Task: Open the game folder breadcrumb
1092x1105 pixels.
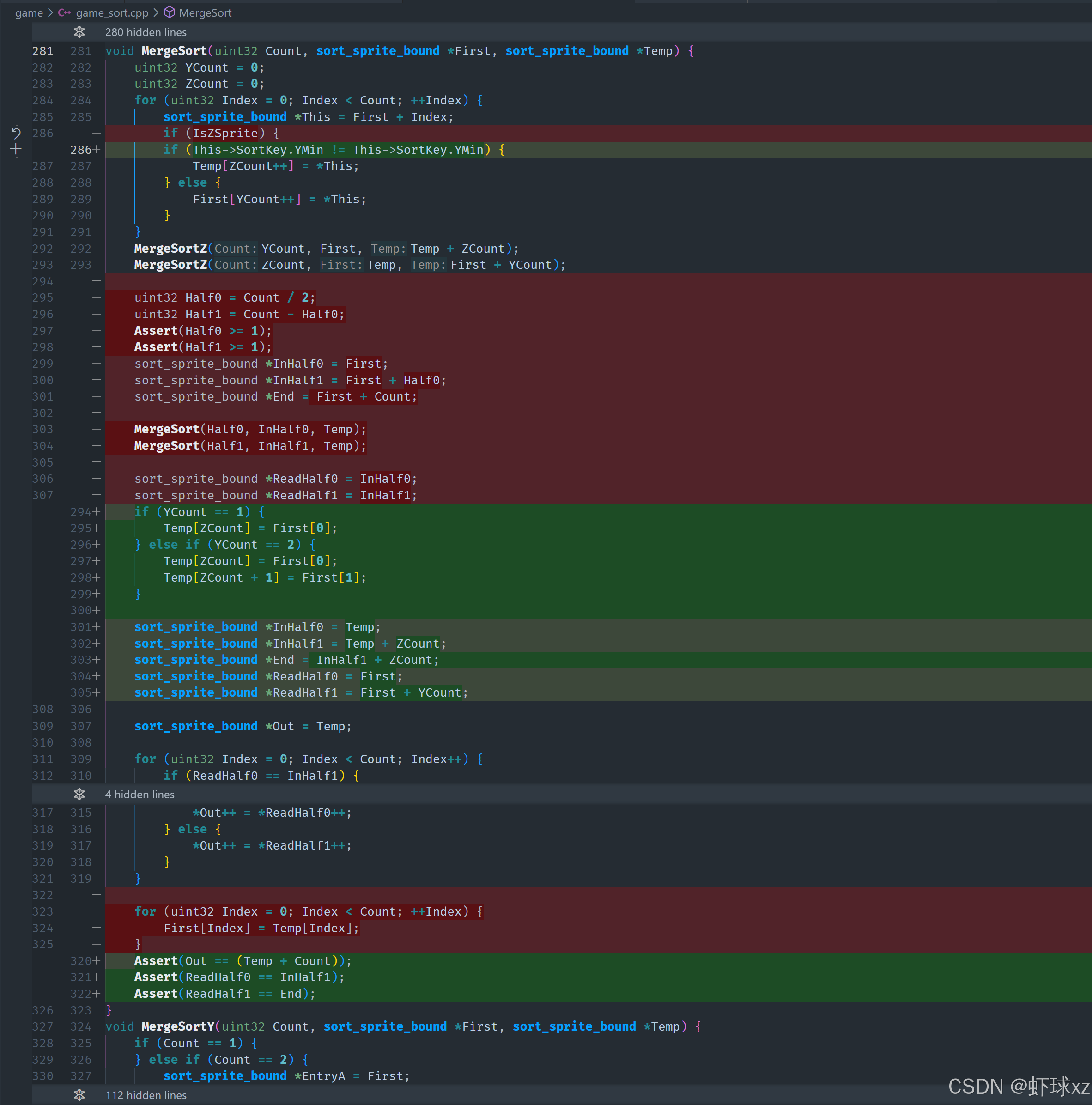Action: click(29, 12)
